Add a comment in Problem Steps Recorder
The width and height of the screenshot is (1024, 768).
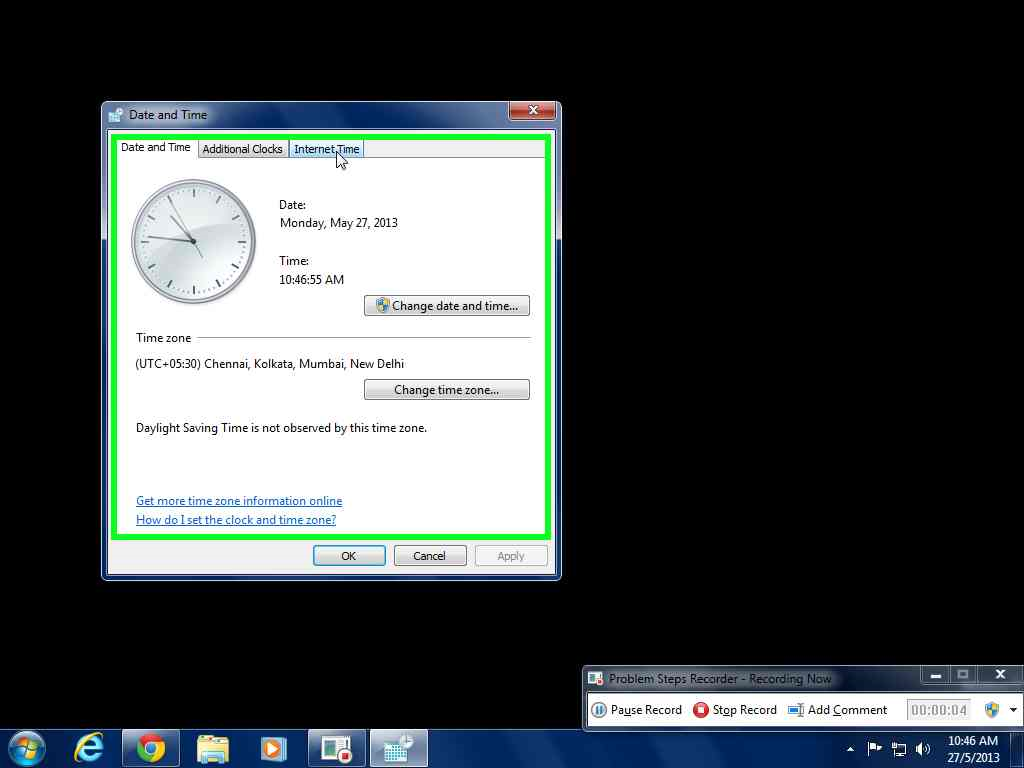(x=840, y=710)
